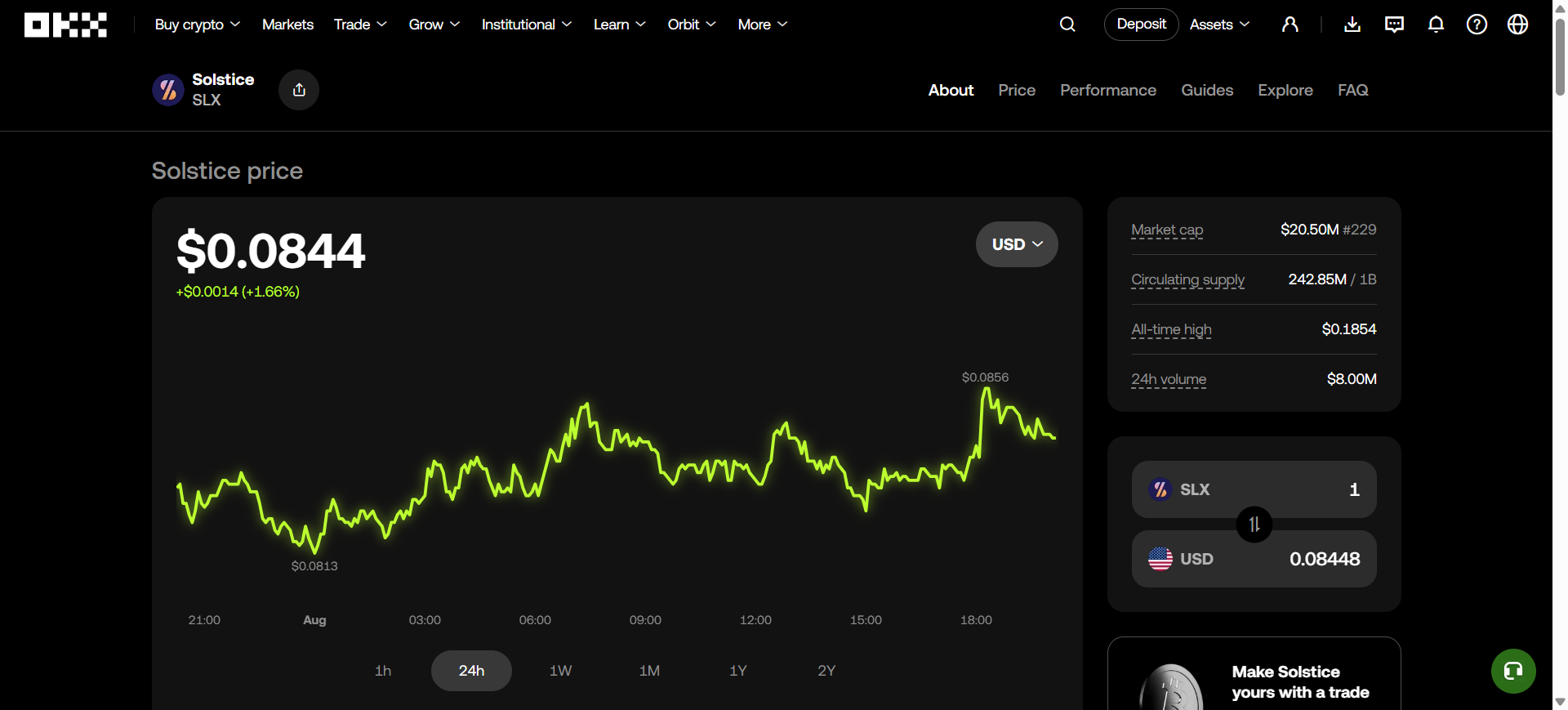The height and width of the screenshot is (710, 1568).
Task: Expand the More menu
Action: point(763,25)
